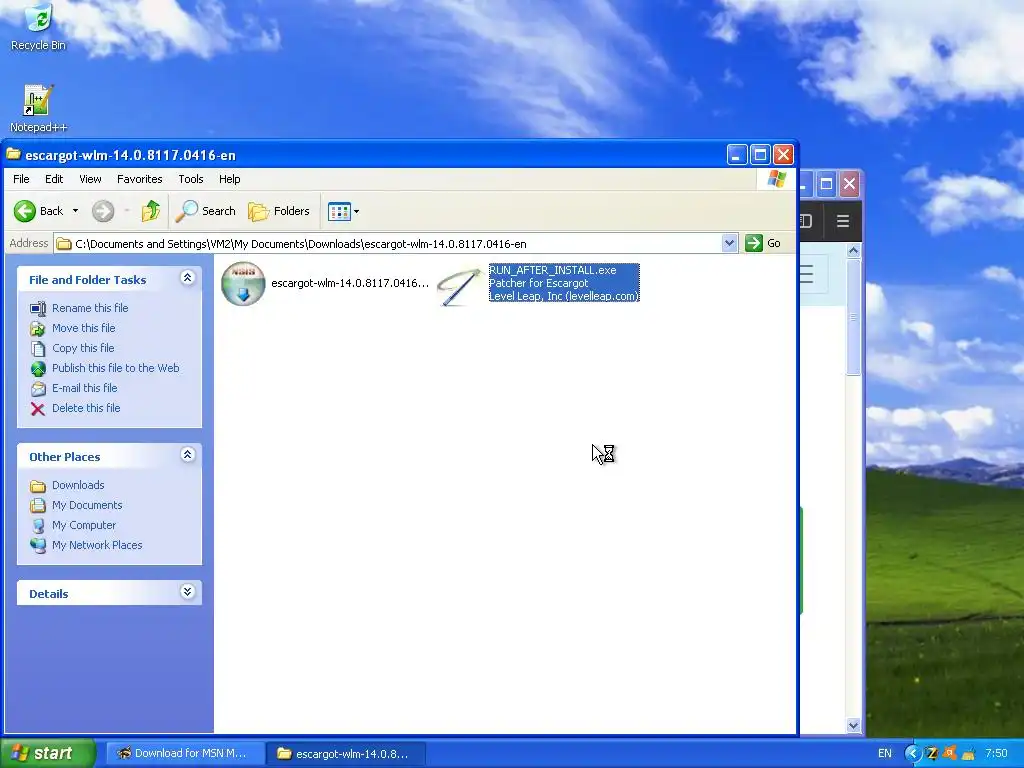Click the Z tray icon
The image size is (1024, 768).
932,754
